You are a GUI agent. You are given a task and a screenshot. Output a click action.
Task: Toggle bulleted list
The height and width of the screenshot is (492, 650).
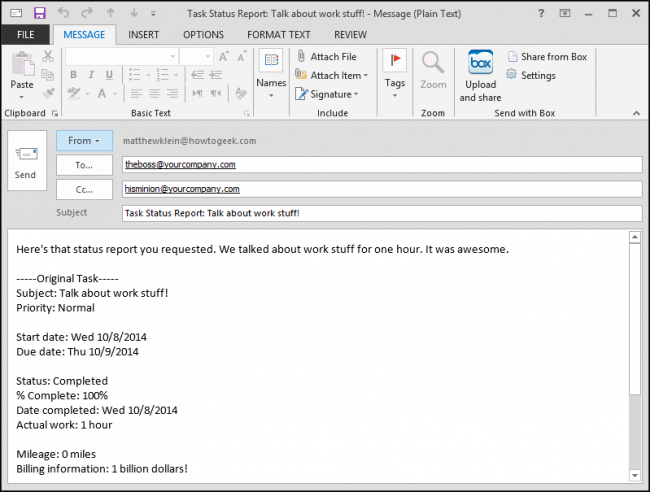(134, 75)
